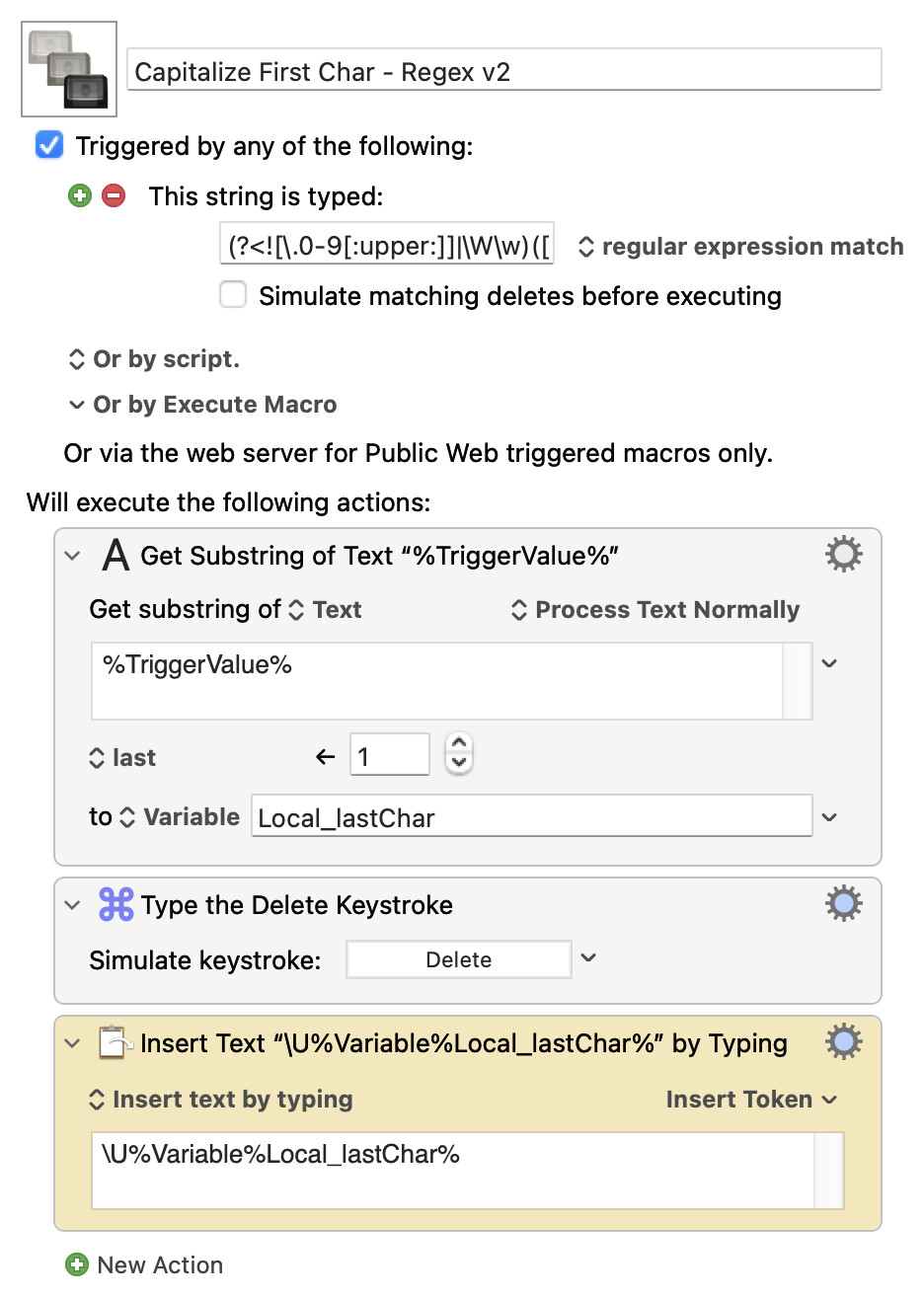Open the Insert text by typing menu
The image size is (924, 1297).
click(221, 1100)
